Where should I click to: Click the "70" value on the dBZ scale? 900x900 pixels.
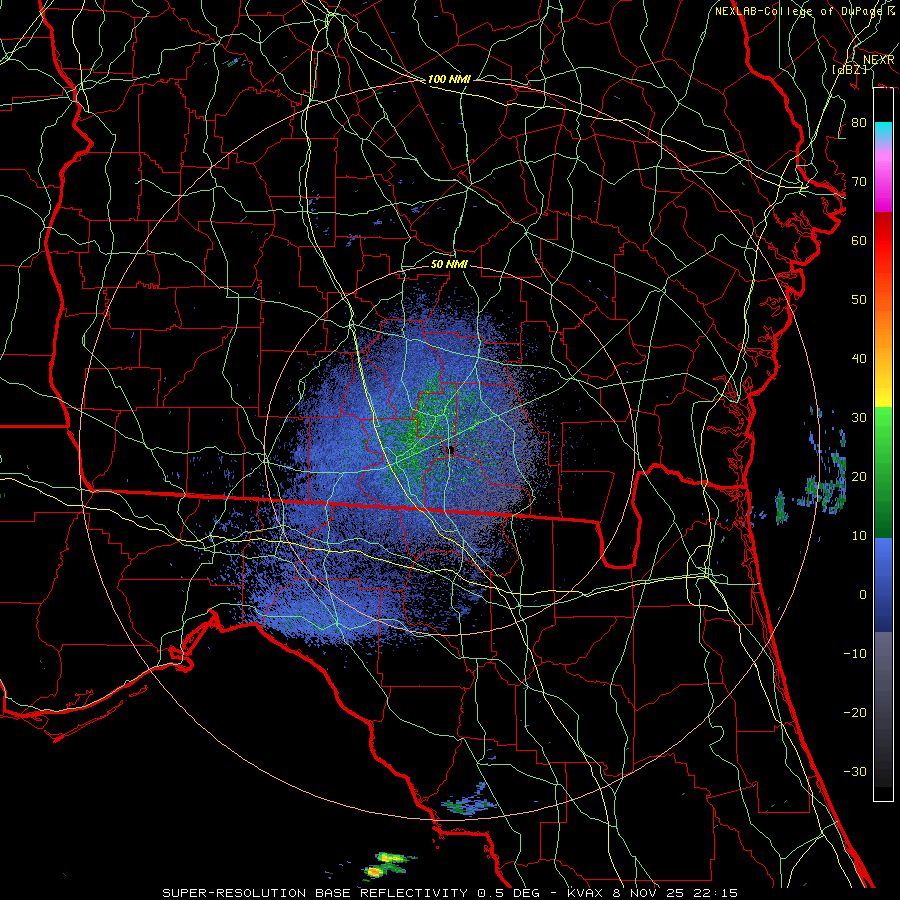pyautogui.click(x=859, y=182)
